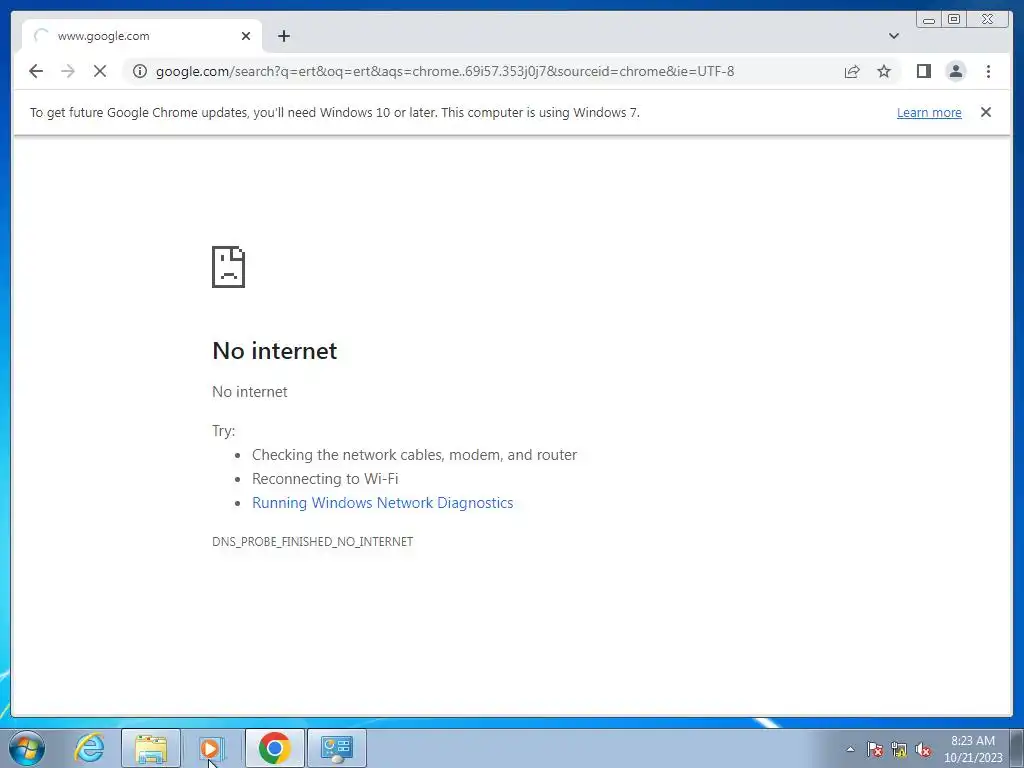The width and height of the screenshot is (1024, 768).
Task: Click the address bar URL
Action: click(x=445, y=71)
